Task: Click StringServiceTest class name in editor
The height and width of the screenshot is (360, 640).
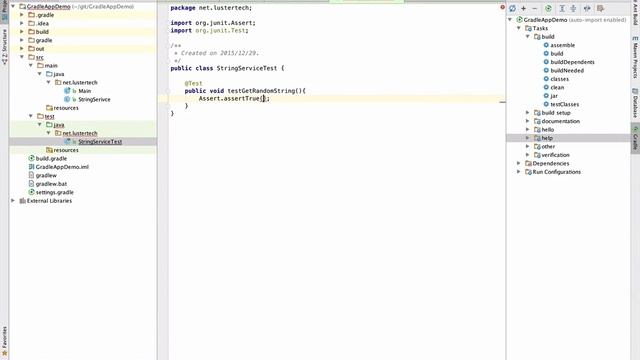Action: point(247,68)
